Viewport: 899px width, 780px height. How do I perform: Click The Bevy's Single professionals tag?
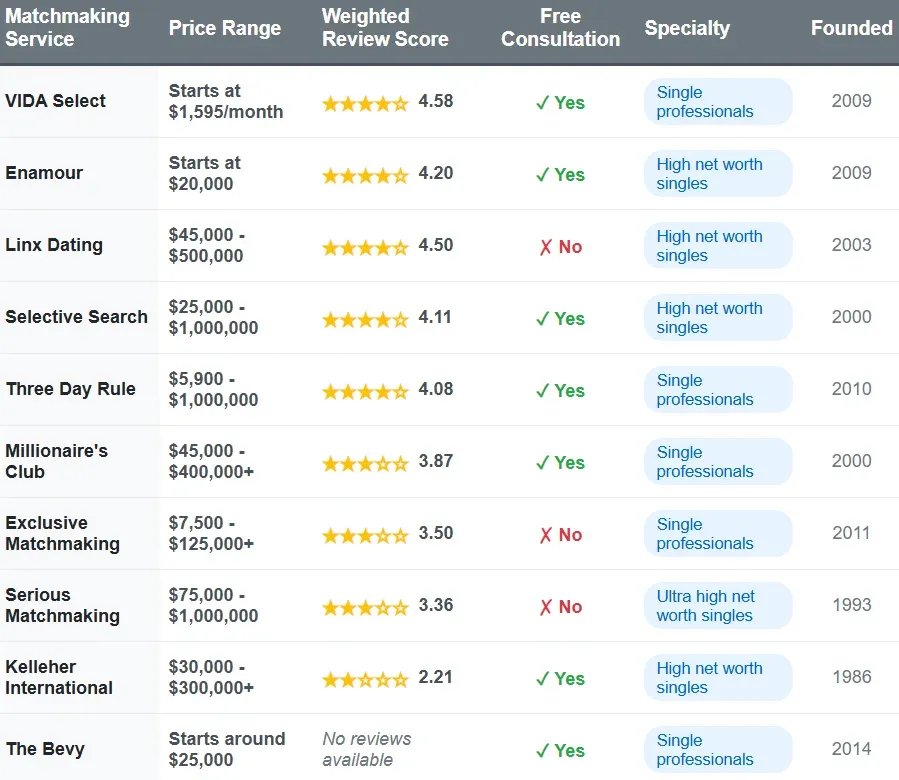pyautogui.click(x=717, y=750)
